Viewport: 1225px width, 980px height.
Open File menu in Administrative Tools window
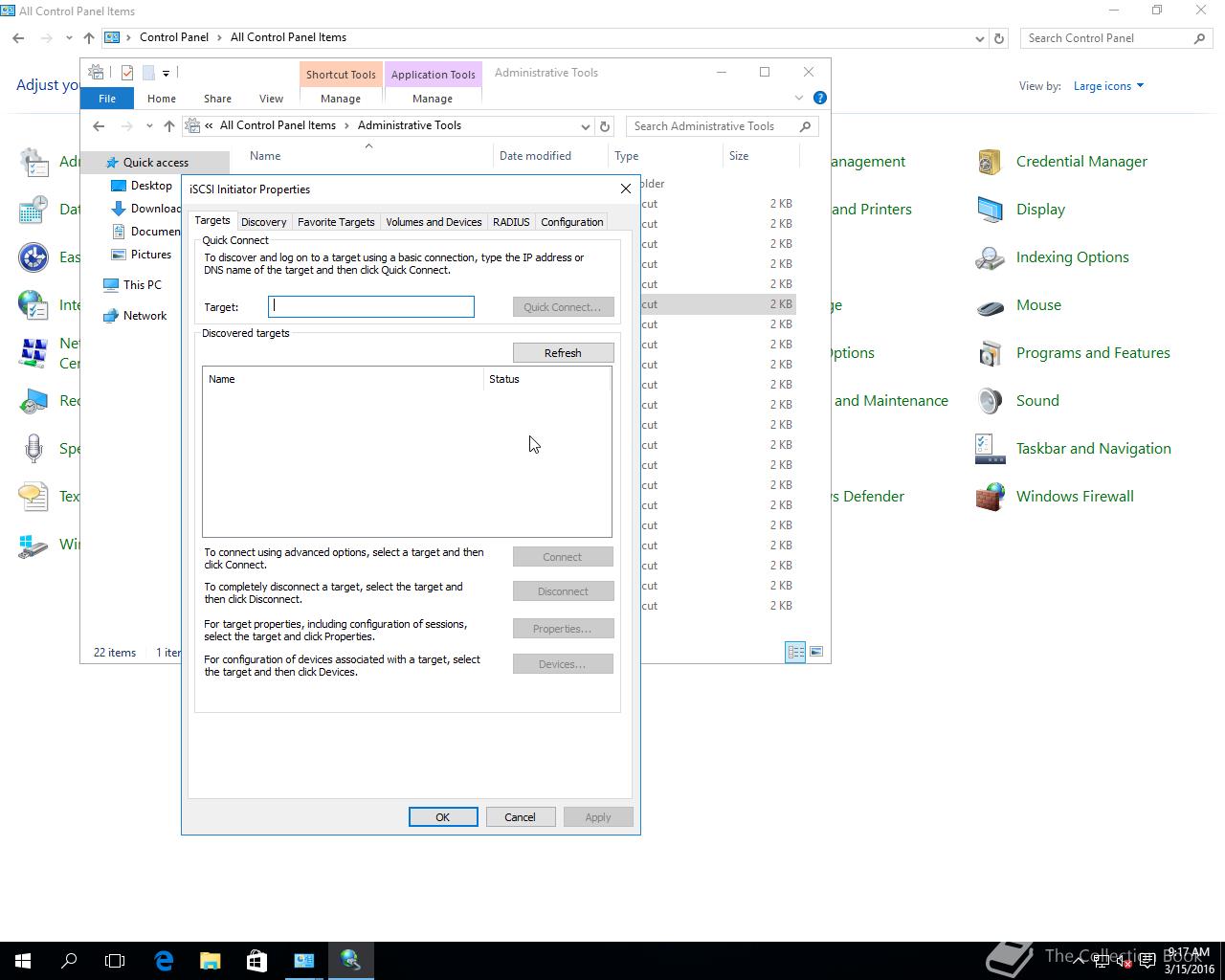[x=107, y=99]
